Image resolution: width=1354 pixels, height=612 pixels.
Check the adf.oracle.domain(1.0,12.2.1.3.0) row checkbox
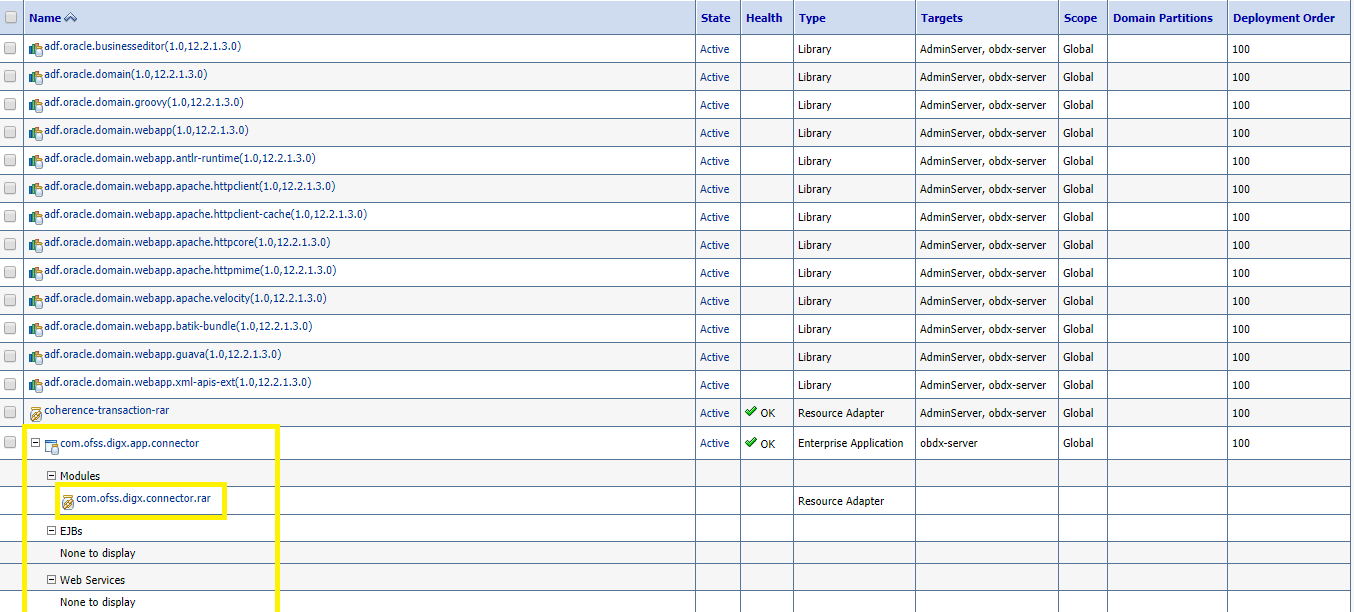pos(10,76)
